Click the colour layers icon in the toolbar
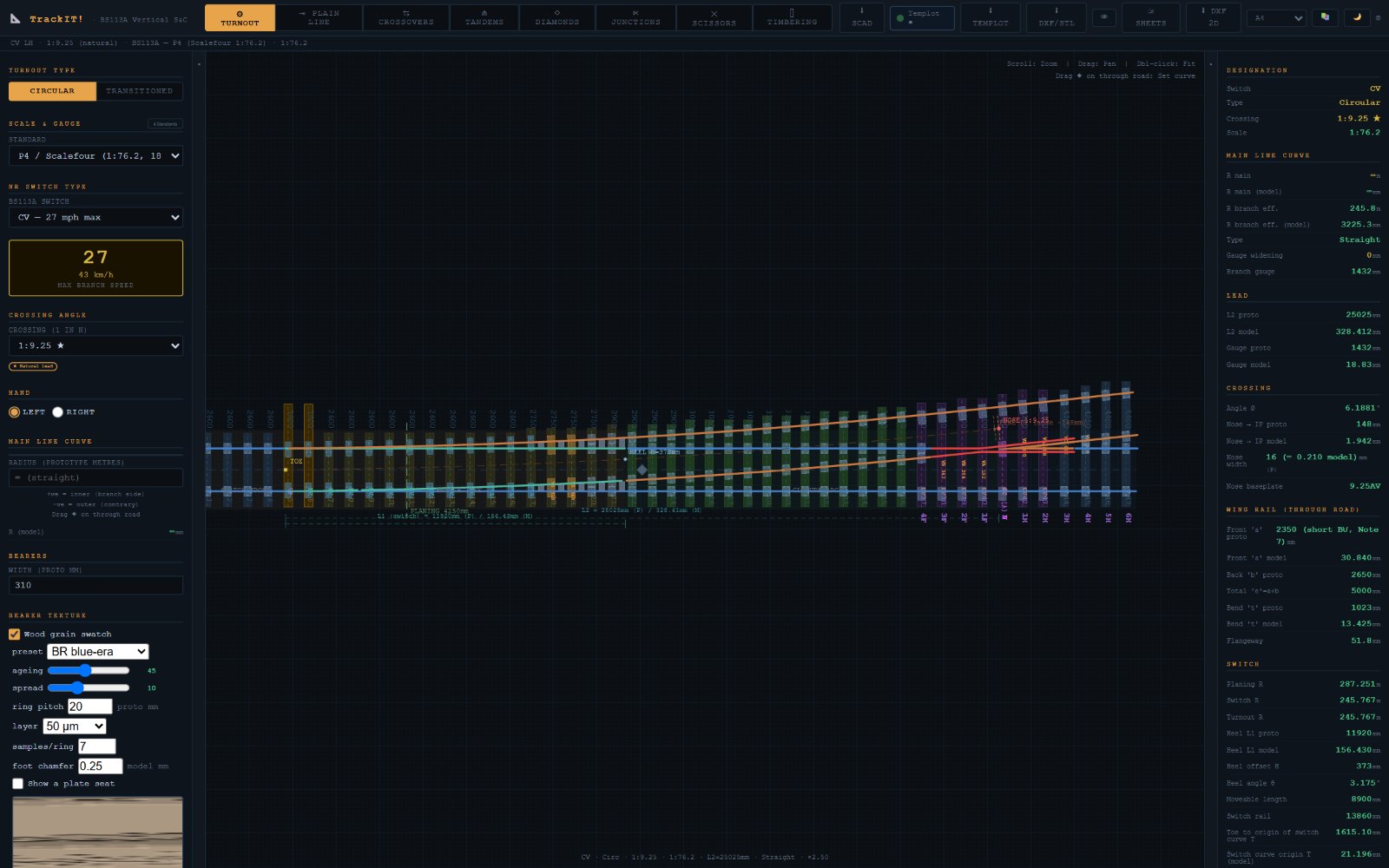The image size is (1389, 868). [x=1325, y=17]
